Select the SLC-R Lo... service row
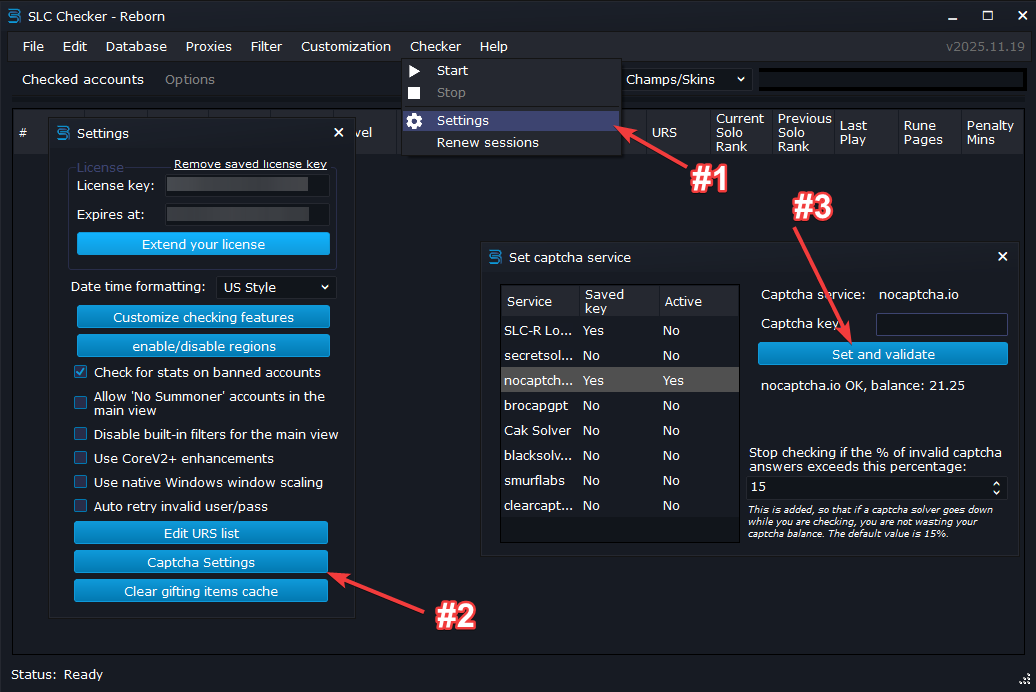 pos(620,330)
